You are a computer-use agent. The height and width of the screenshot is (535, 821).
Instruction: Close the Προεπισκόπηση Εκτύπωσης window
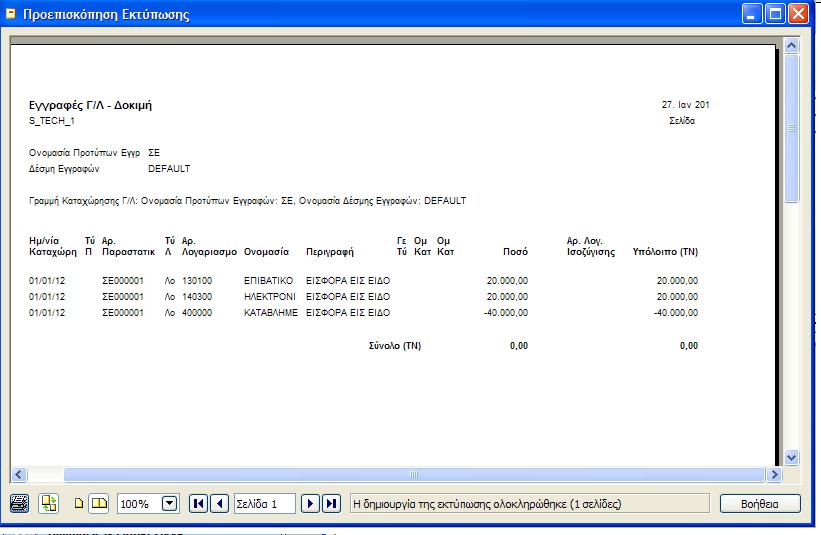tap(798, 14)
